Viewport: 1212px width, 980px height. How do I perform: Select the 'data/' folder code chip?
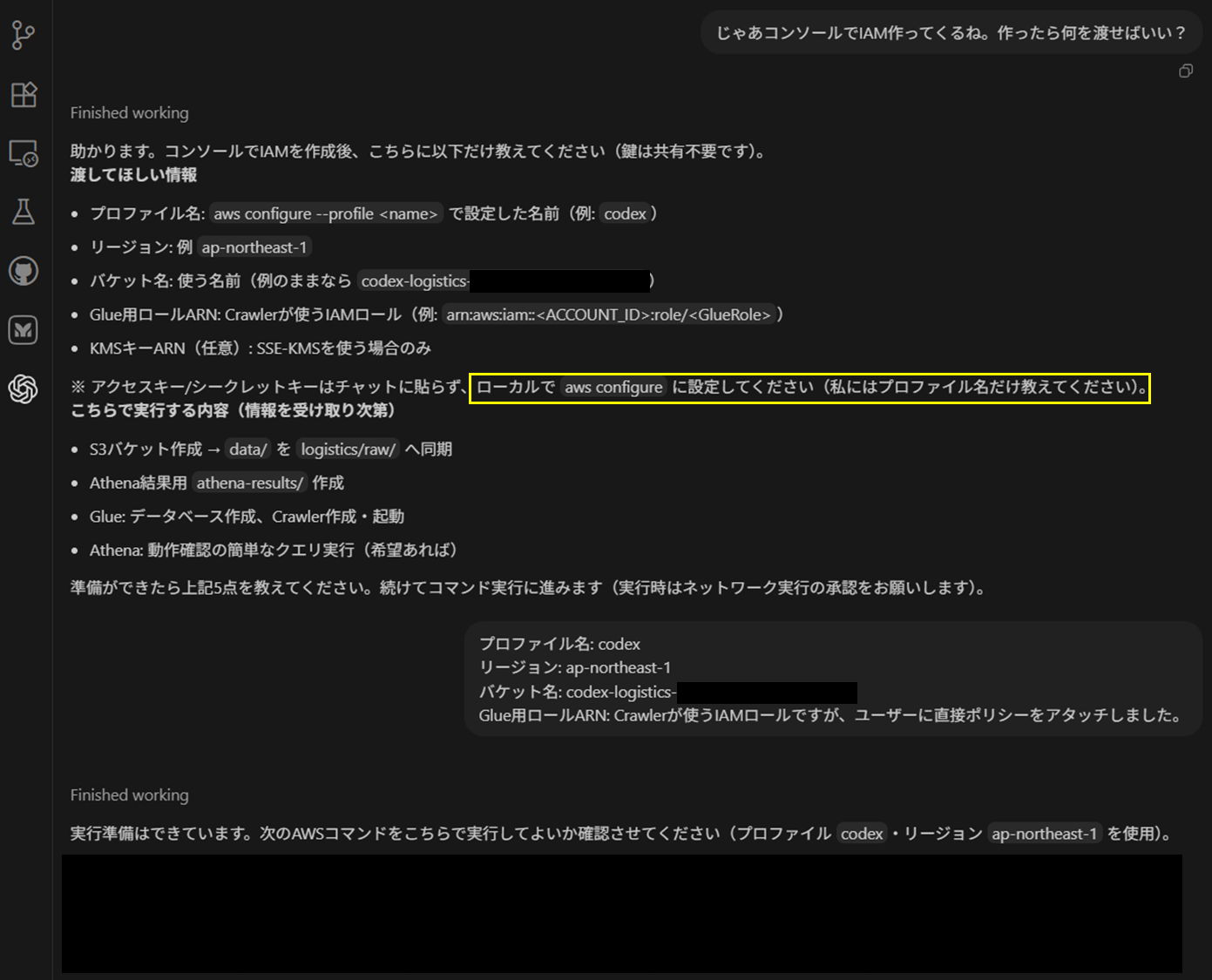point(247,449)
